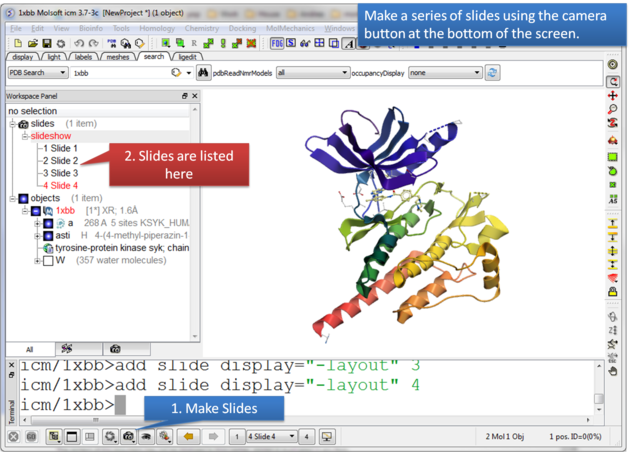The image size is (630, 452).
Task: Click the camera button to make a slide
Action: click(127, 437)
